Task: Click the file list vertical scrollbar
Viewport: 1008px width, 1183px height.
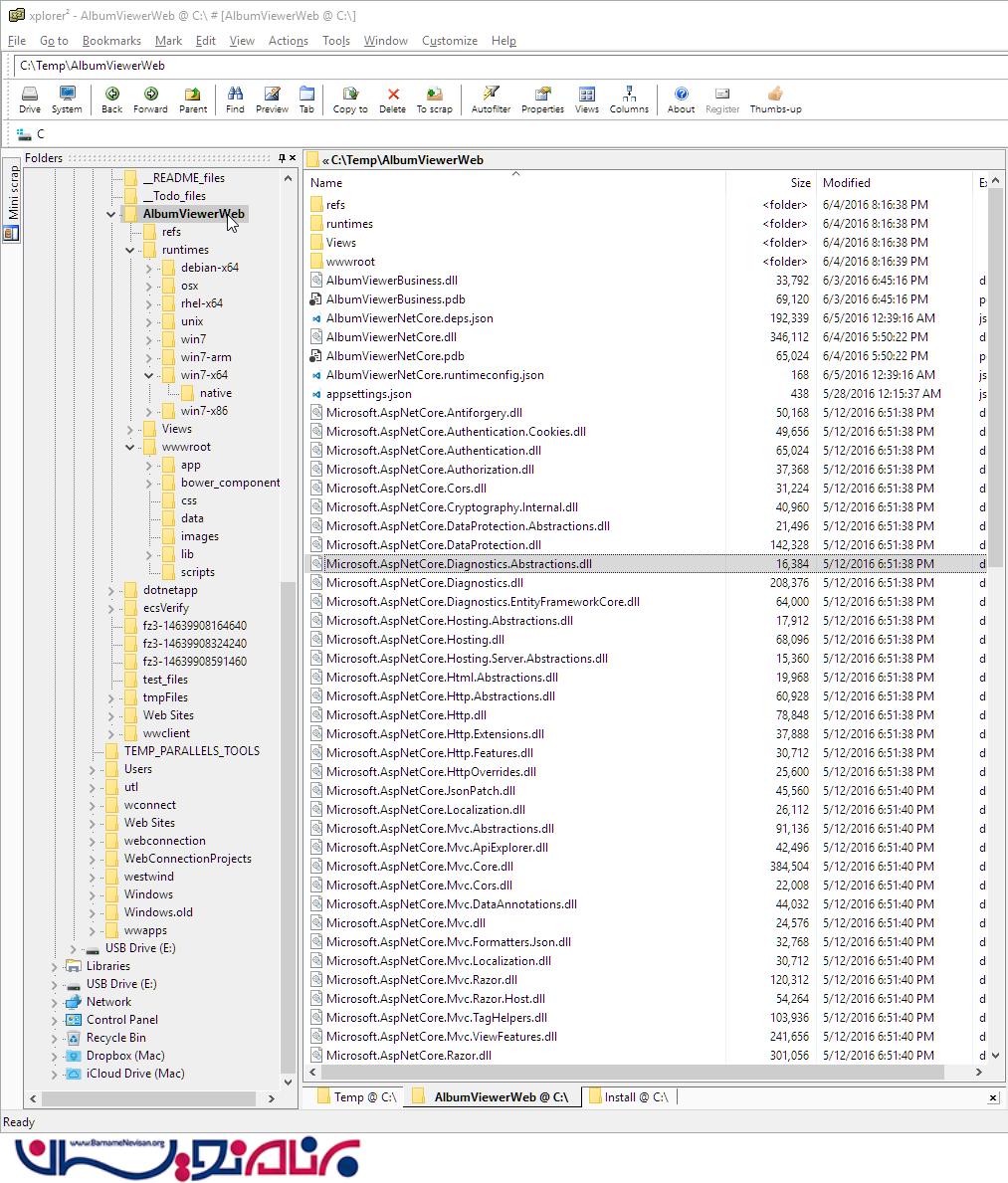Action: tap(995, 377)
